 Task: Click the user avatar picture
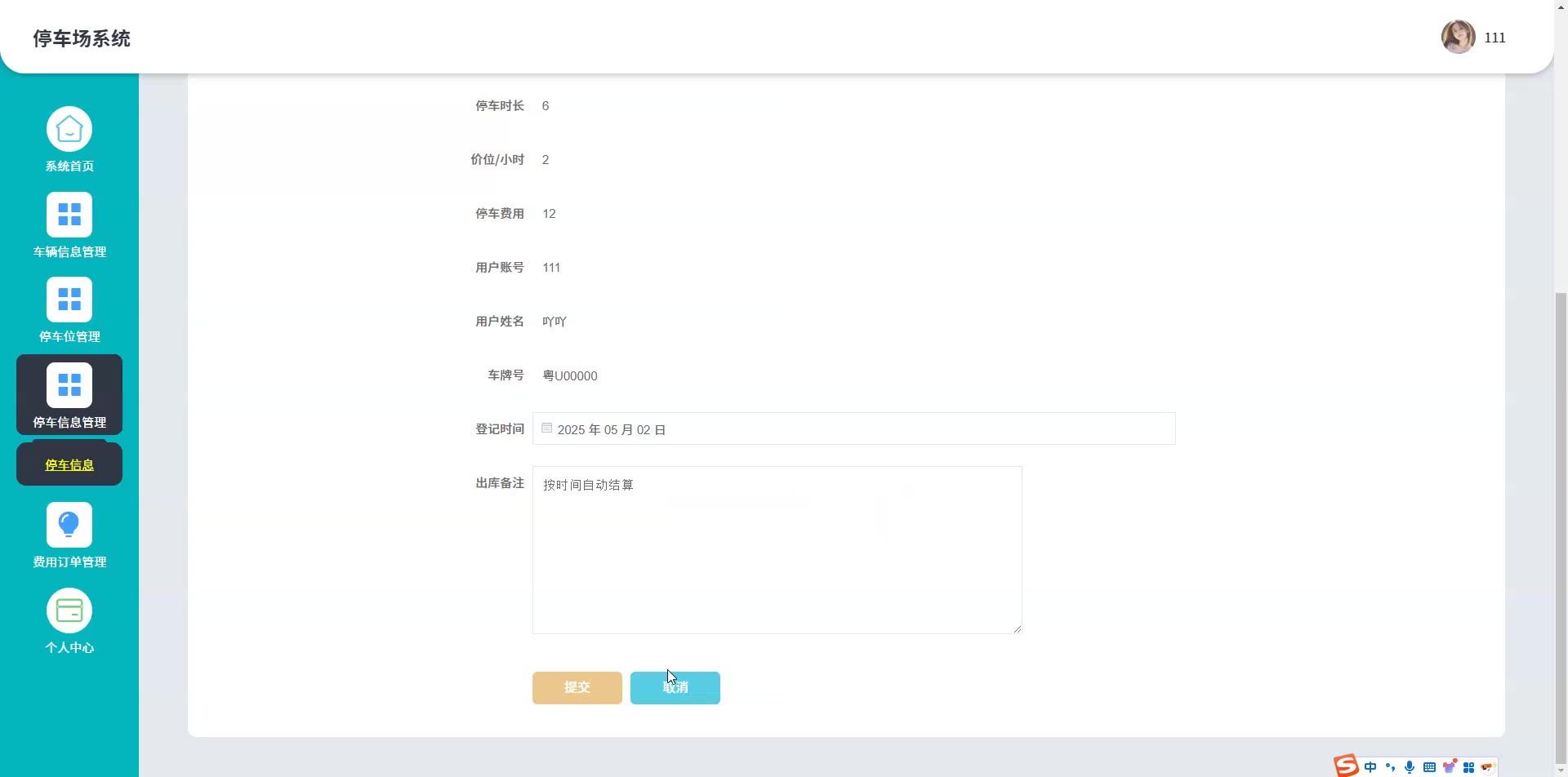(1459, 37)
